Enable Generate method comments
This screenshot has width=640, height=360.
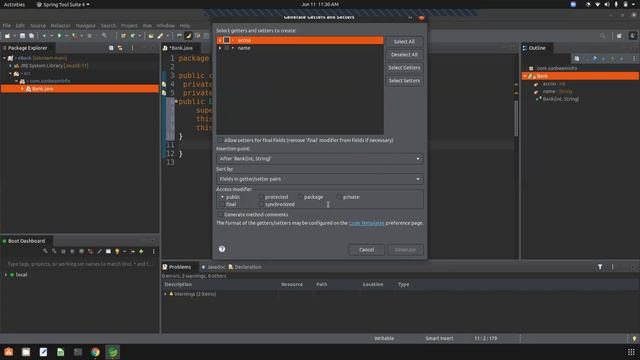pos(220,214)
